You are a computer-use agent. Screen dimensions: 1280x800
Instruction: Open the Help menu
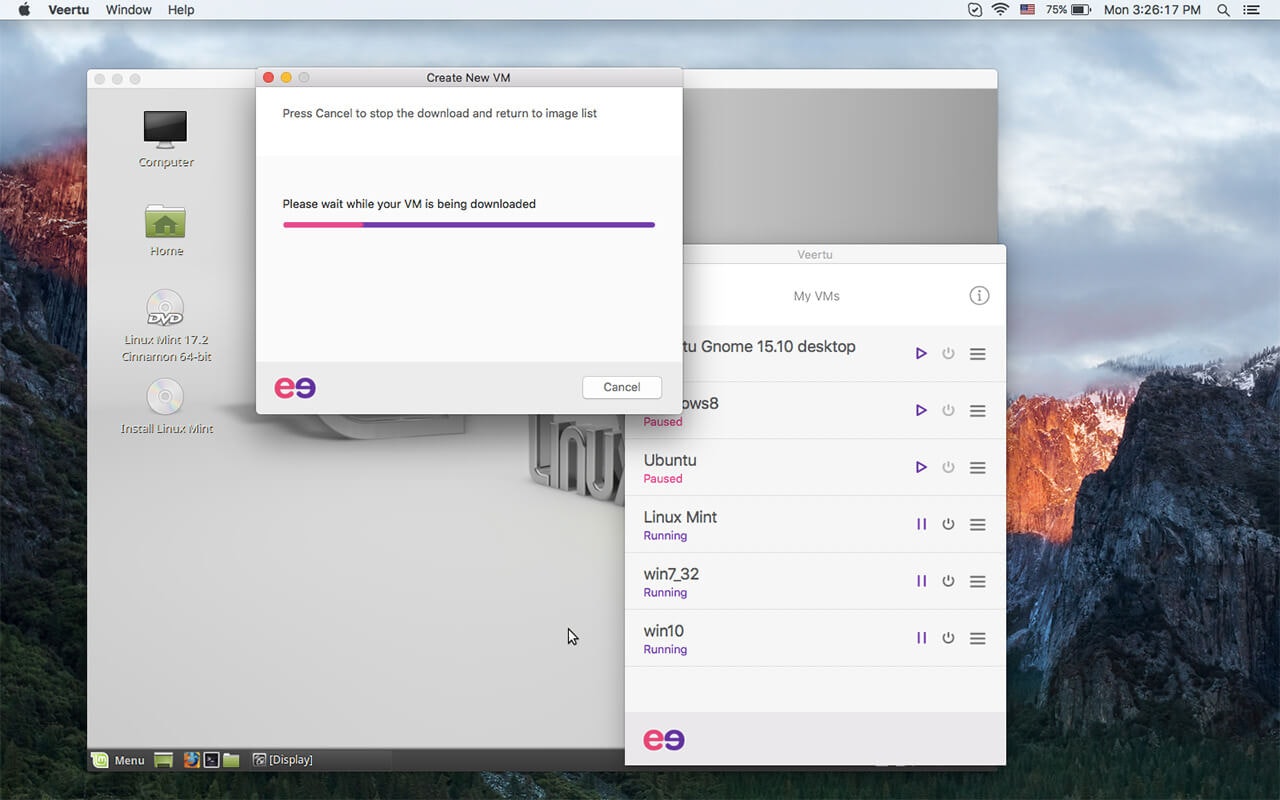point(181,10)
